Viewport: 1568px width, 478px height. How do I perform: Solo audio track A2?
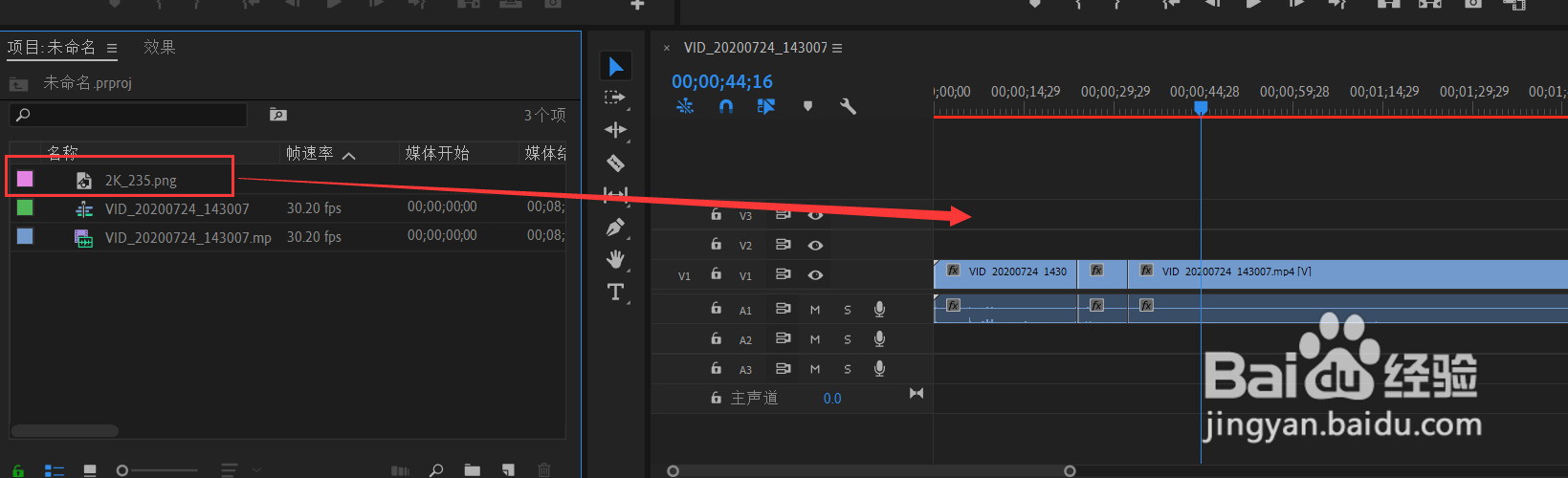click(848, 339)
